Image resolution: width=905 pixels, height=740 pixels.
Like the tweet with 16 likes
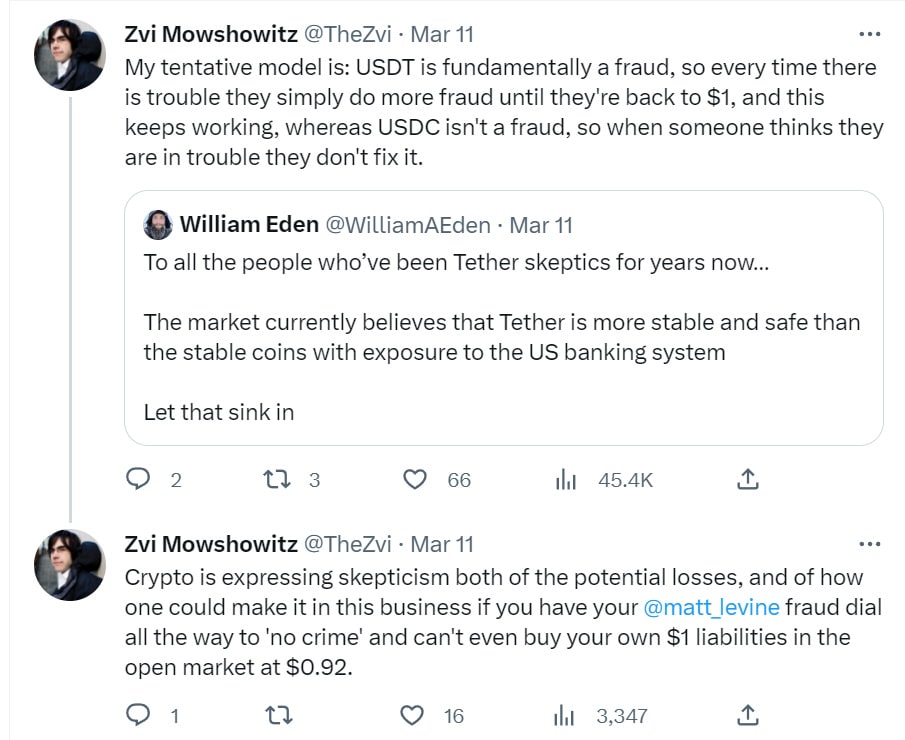coord(412,715)
